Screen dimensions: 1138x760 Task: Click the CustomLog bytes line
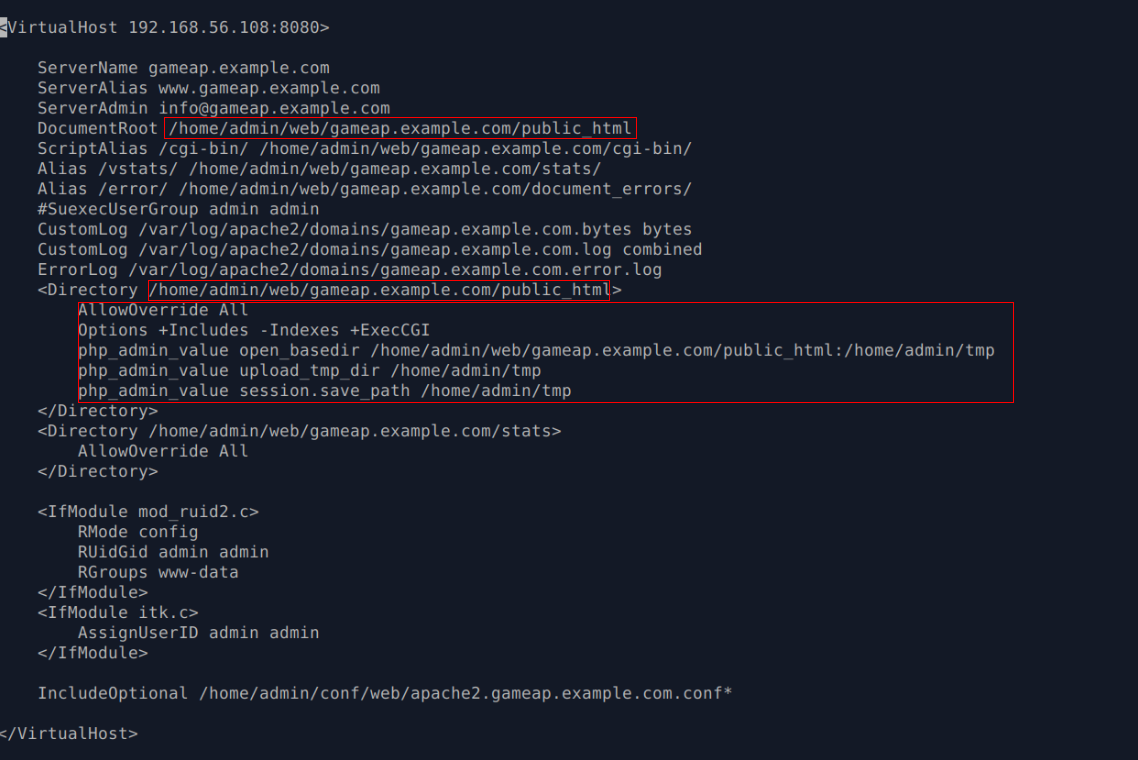[365, 229]
